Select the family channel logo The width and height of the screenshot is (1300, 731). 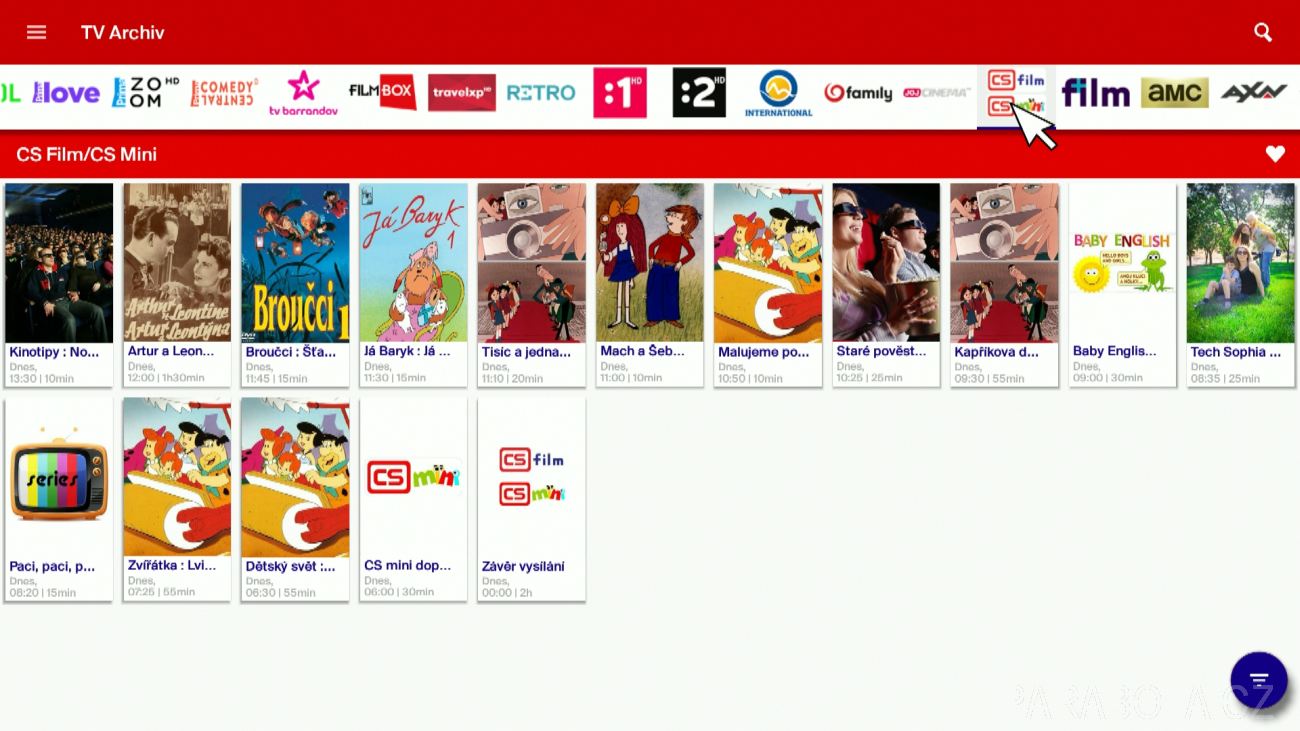point(858,93)
